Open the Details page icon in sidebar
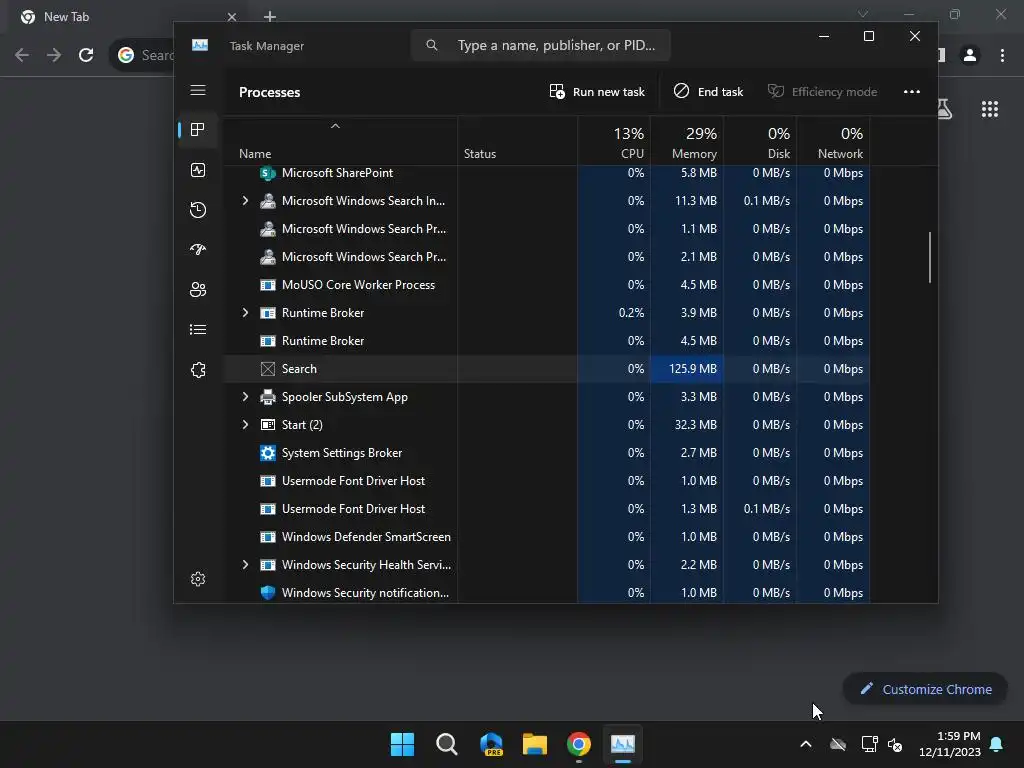The image size is (1024, 768). [x=198, y=329]
